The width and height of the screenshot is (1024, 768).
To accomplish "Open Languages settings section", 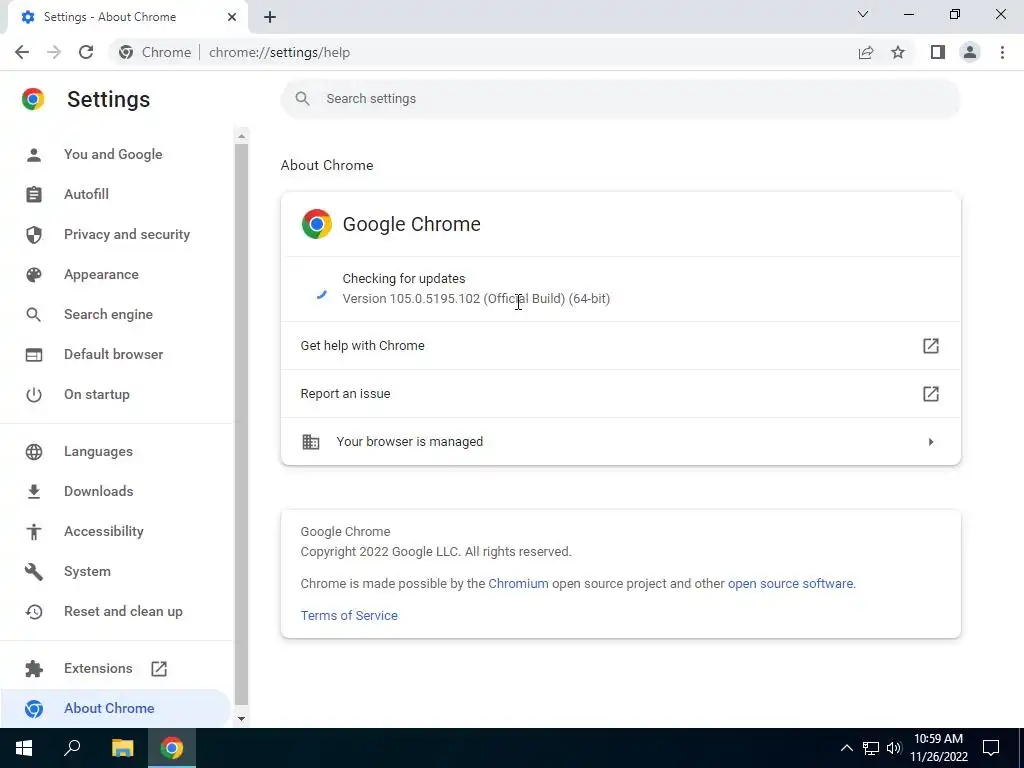I will (x=98, y=451).
